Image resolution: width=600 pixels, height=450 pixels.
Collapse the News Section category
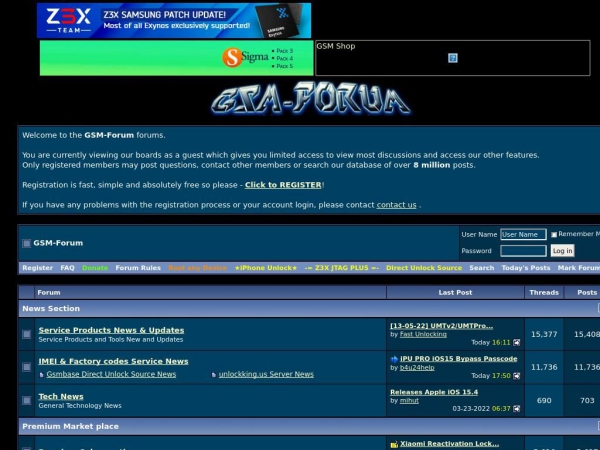pos(598,308)
